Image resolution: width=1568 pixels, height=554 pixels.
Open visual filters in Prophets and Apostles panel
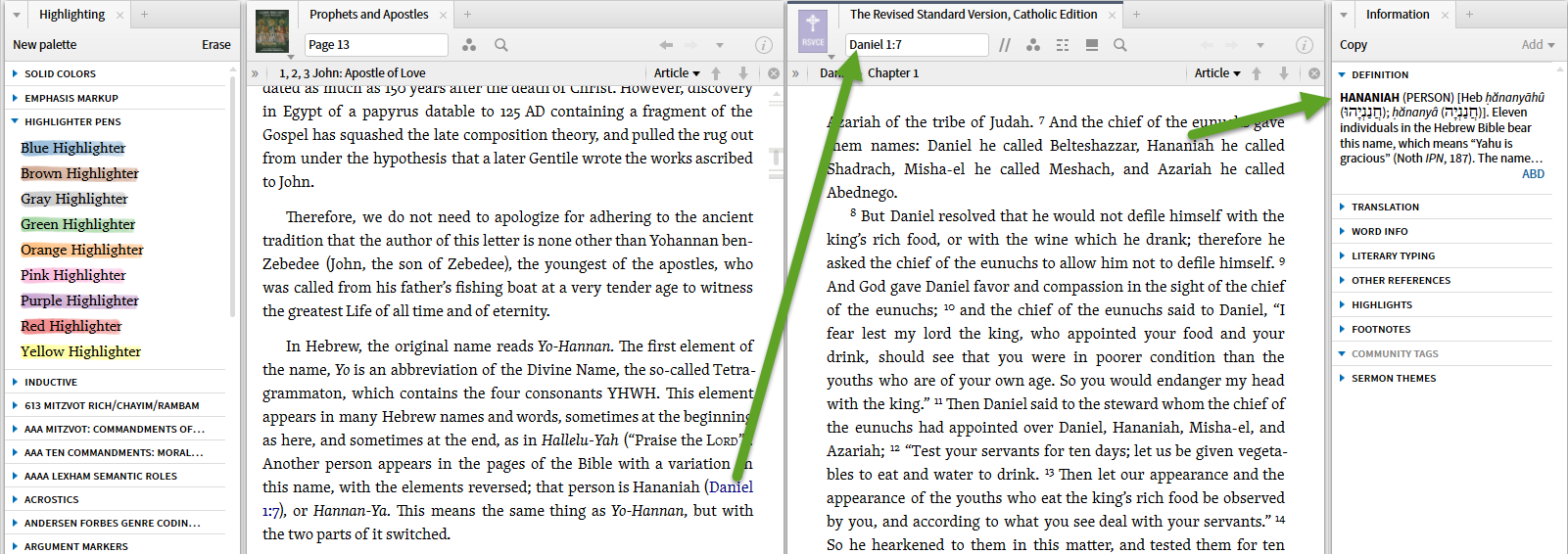tap(469, 45)
